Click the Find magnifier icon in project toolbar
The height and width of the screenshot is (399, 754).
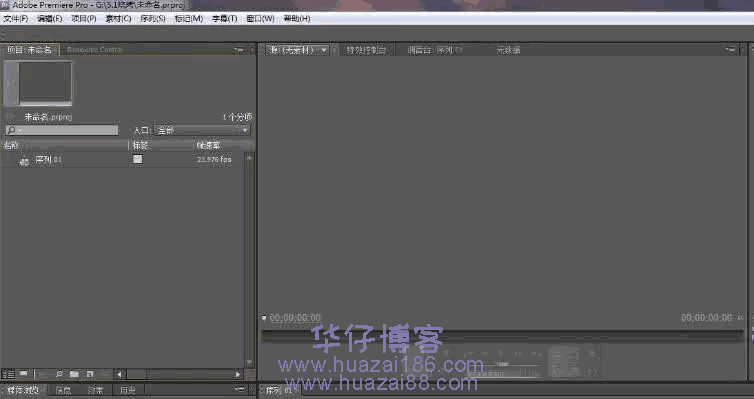point(59,374)
